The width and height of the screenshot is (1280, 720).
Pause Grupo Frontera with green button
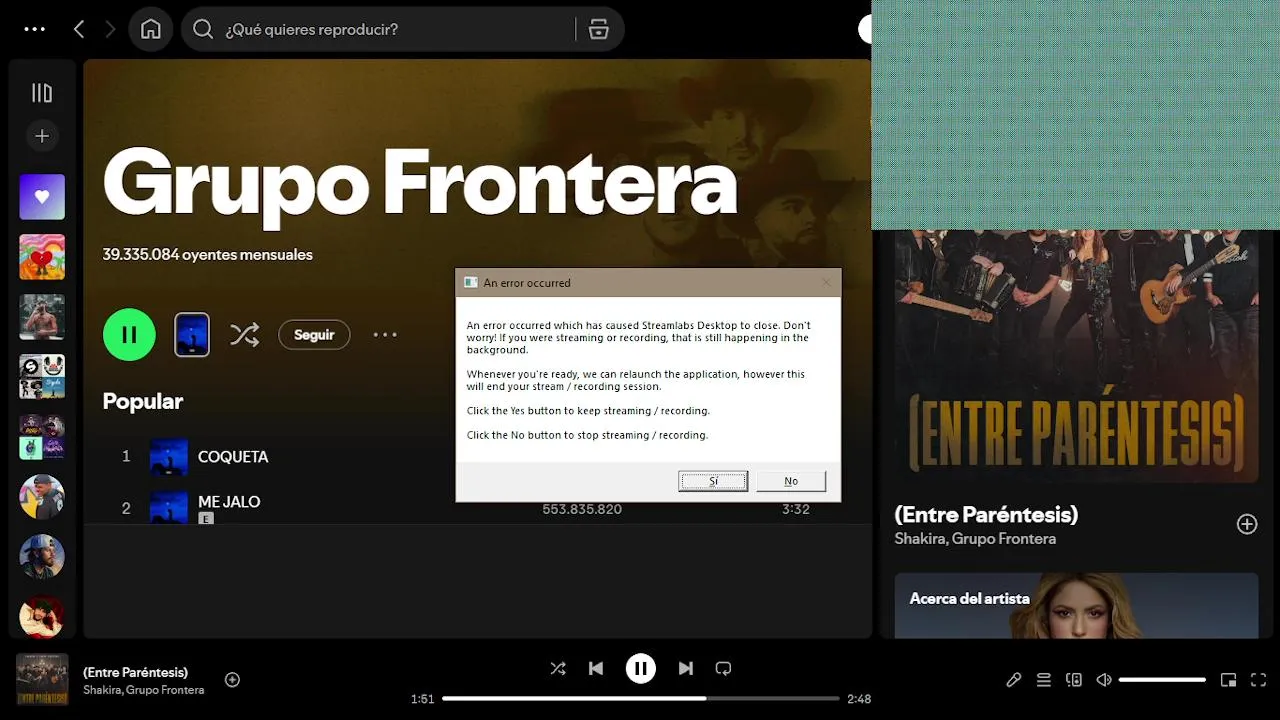(129, 334)
